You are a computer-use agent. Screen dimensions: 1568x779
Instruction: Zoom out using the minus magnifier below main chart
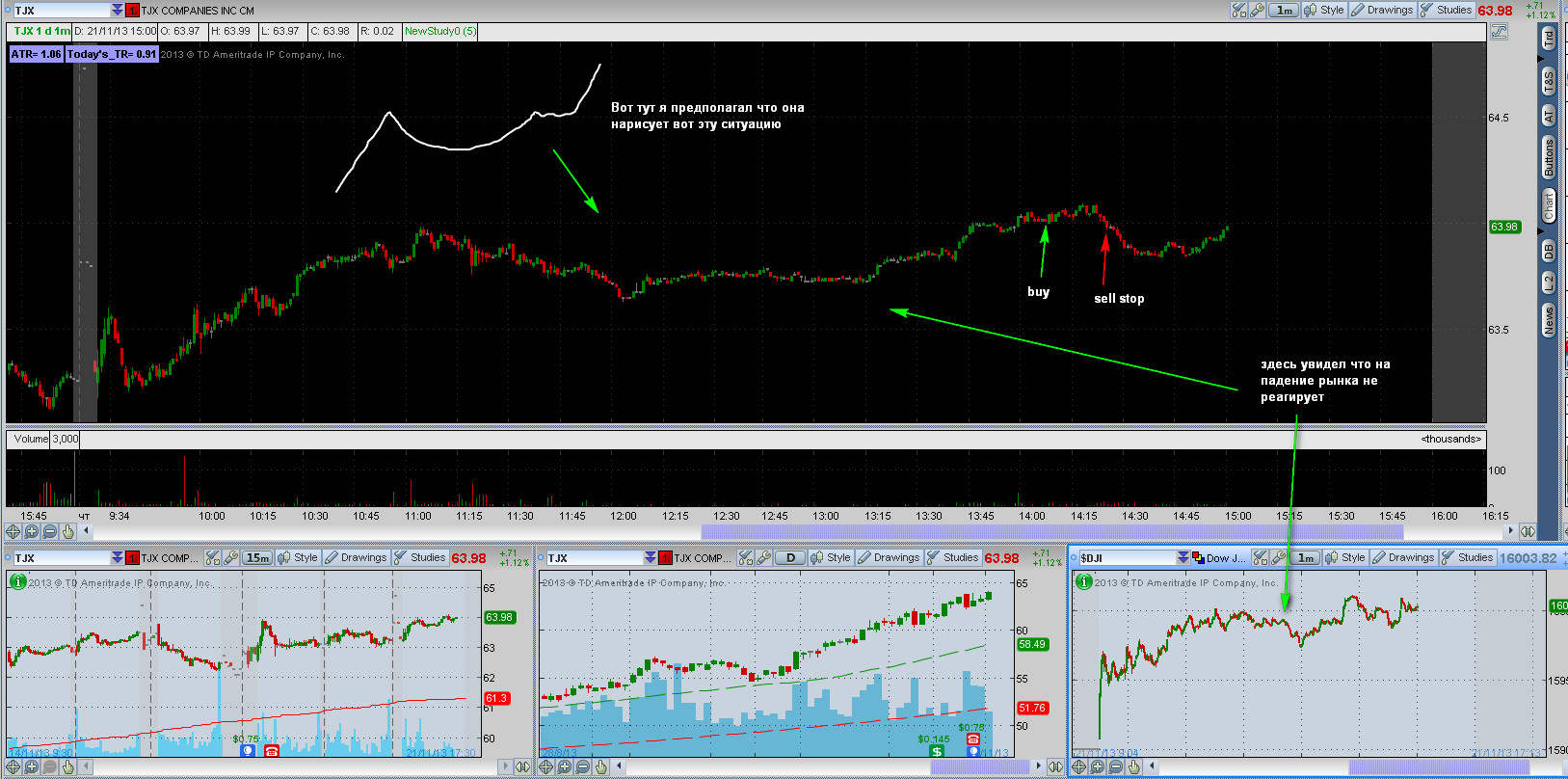[x=50, y=531]
